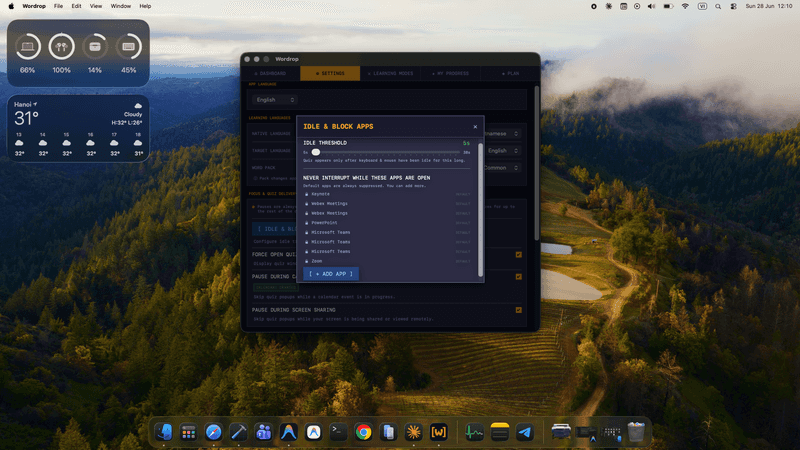The height and width of the screenshot is (450, 800).
Task: Open the File menu
Action: click(58, 6)
